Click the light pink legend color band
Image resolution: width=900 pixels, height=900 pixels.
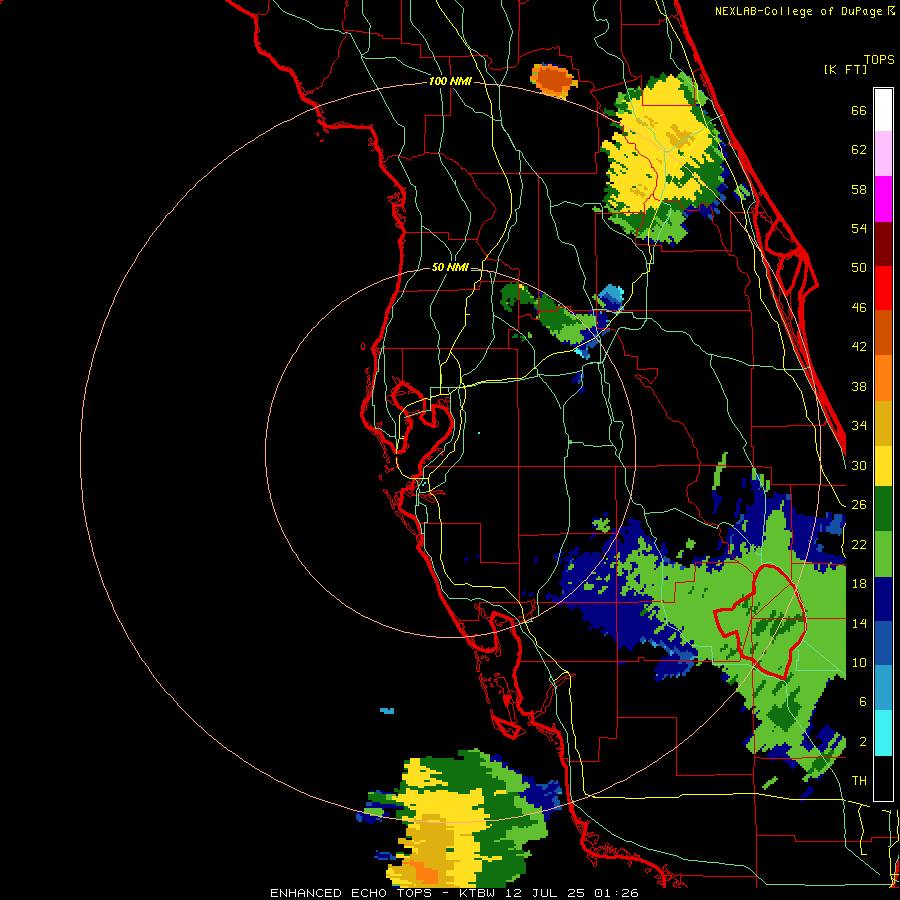click(x=883, y=154)
